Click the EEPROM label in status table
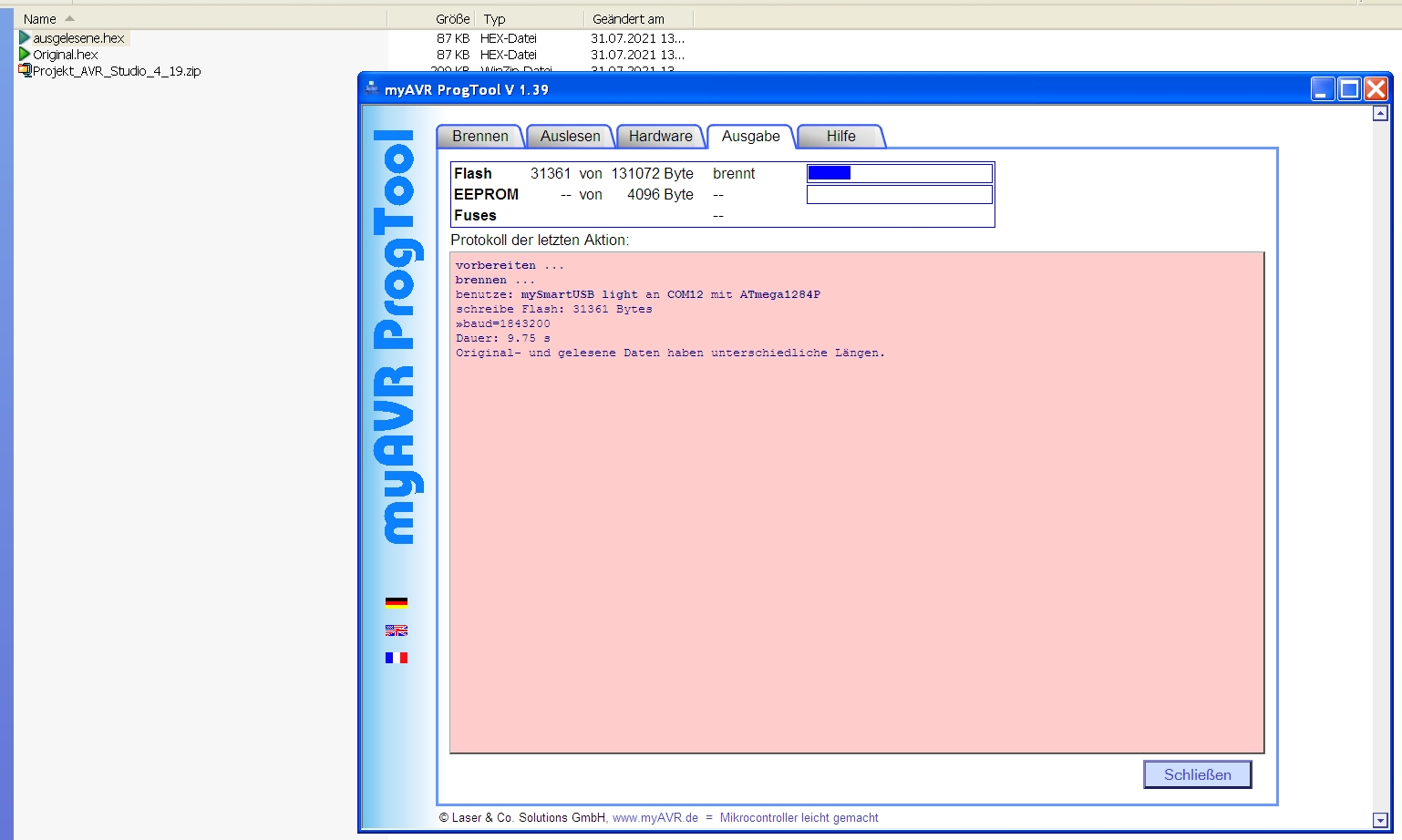The width and height of the screenshot is (1402, 840). (486, 194)
